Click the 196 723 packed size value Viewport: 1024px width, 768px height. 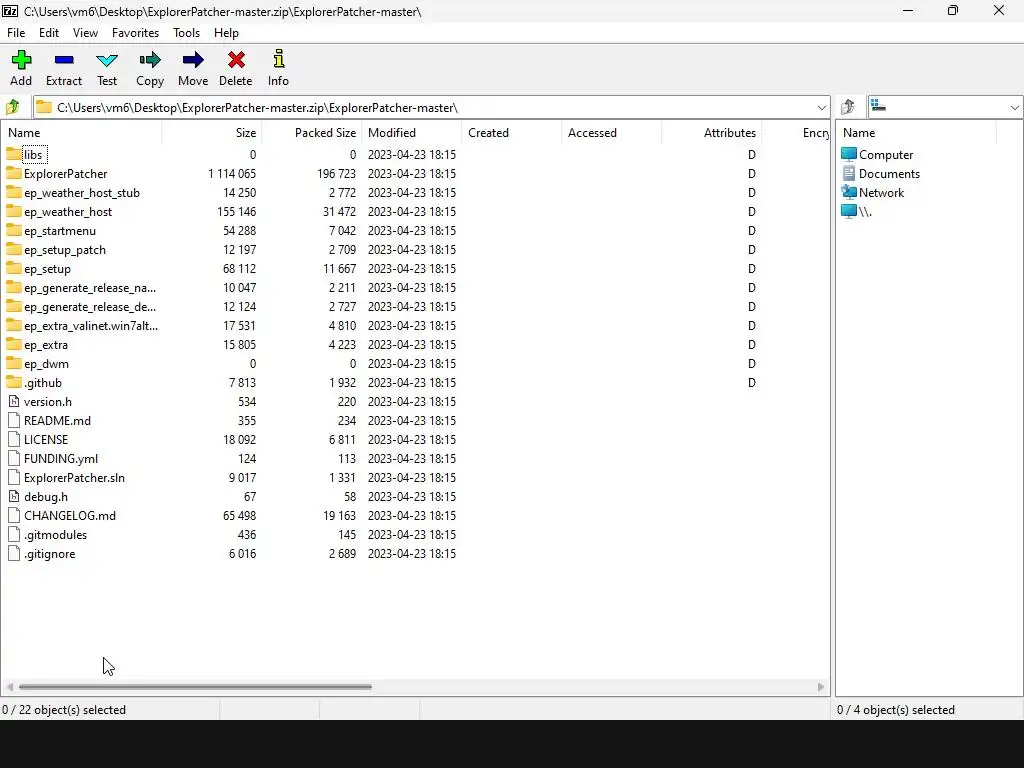point(336,174)
